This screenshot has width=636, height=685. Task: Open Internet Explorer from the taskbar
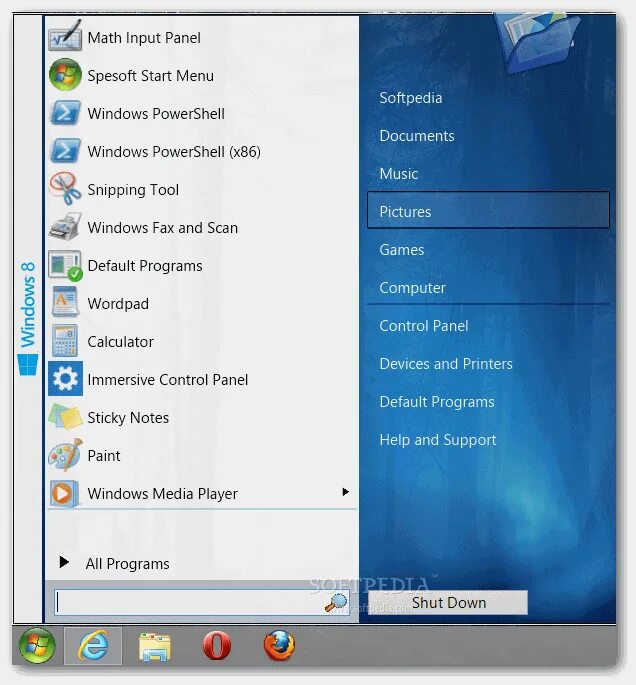93,646
